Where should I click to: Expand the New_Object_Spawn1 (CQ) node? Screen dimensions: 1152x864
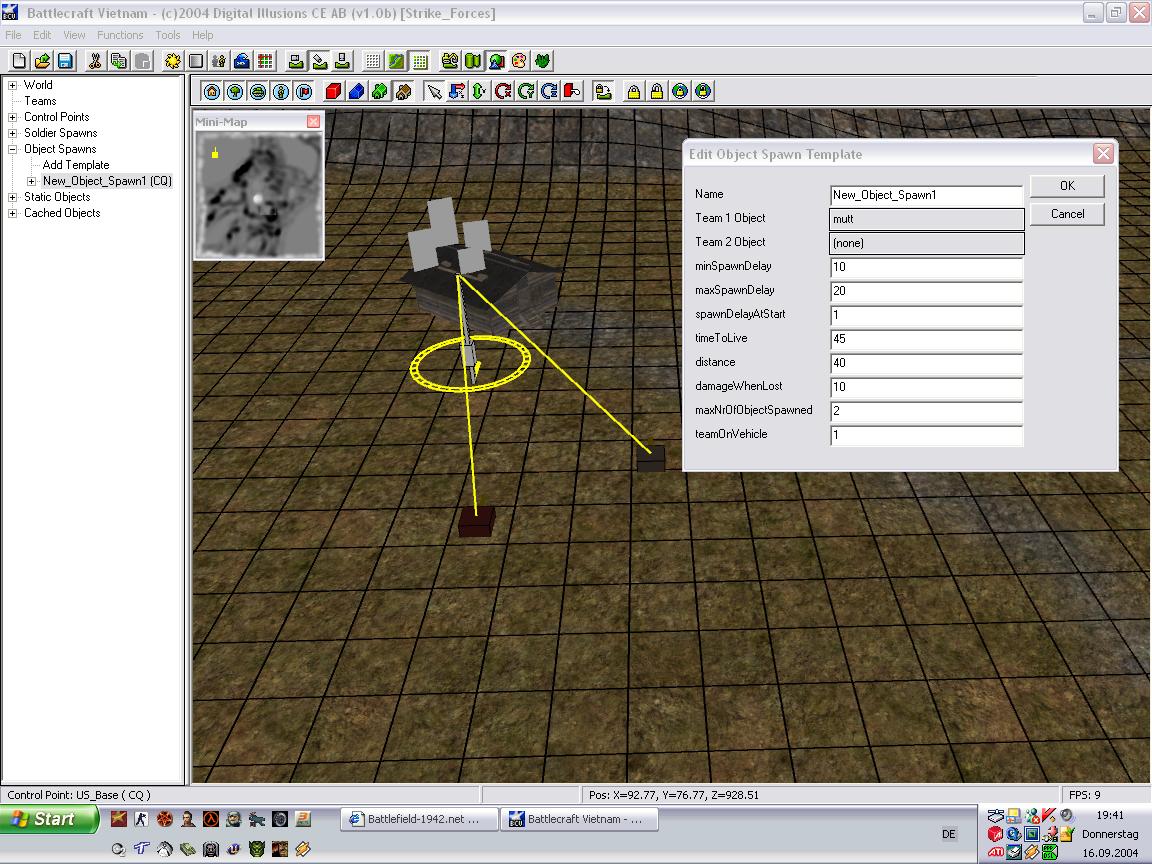pos(32,181)
